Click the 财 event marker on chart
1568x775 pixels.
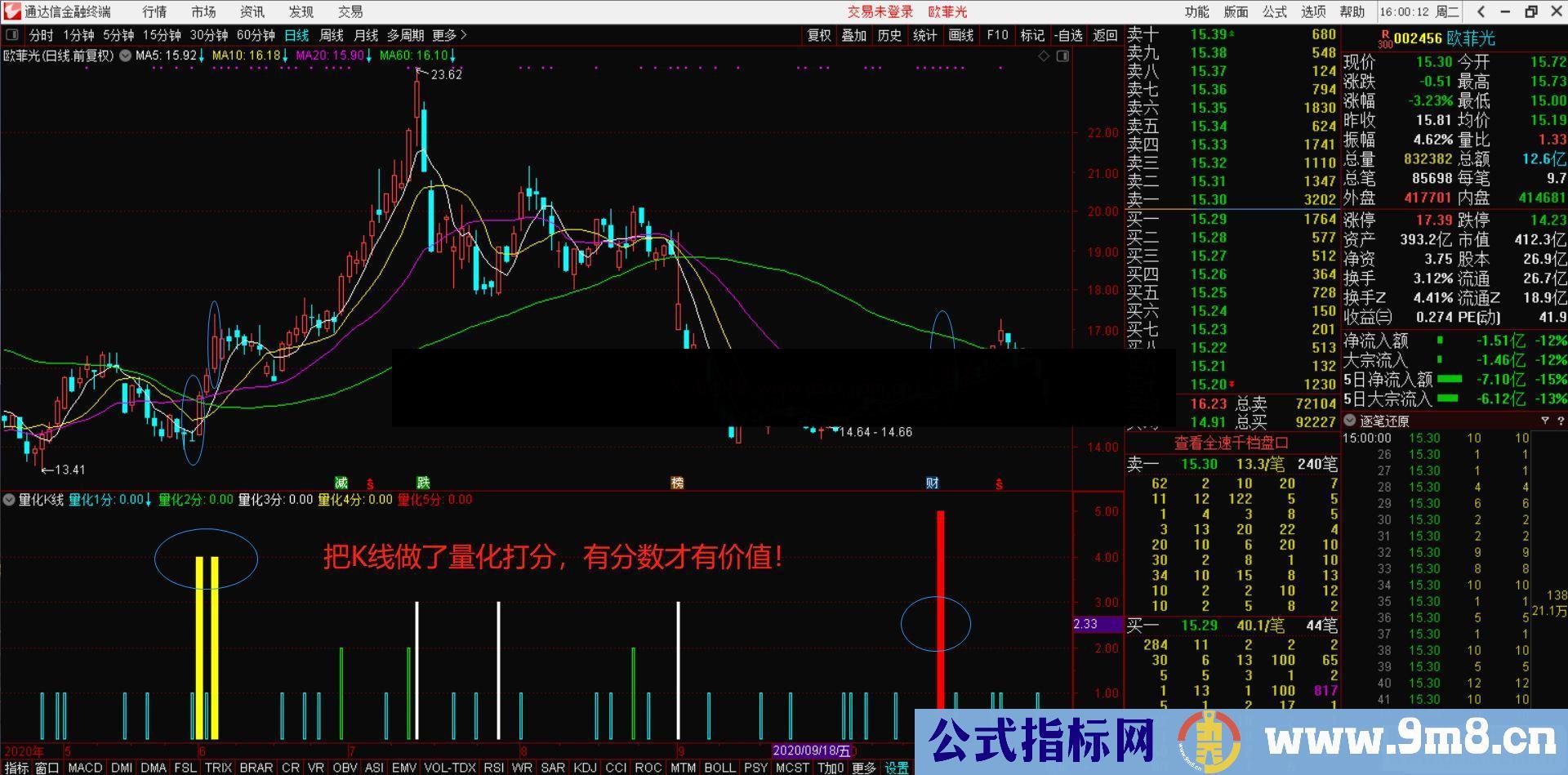coord(932,483)
